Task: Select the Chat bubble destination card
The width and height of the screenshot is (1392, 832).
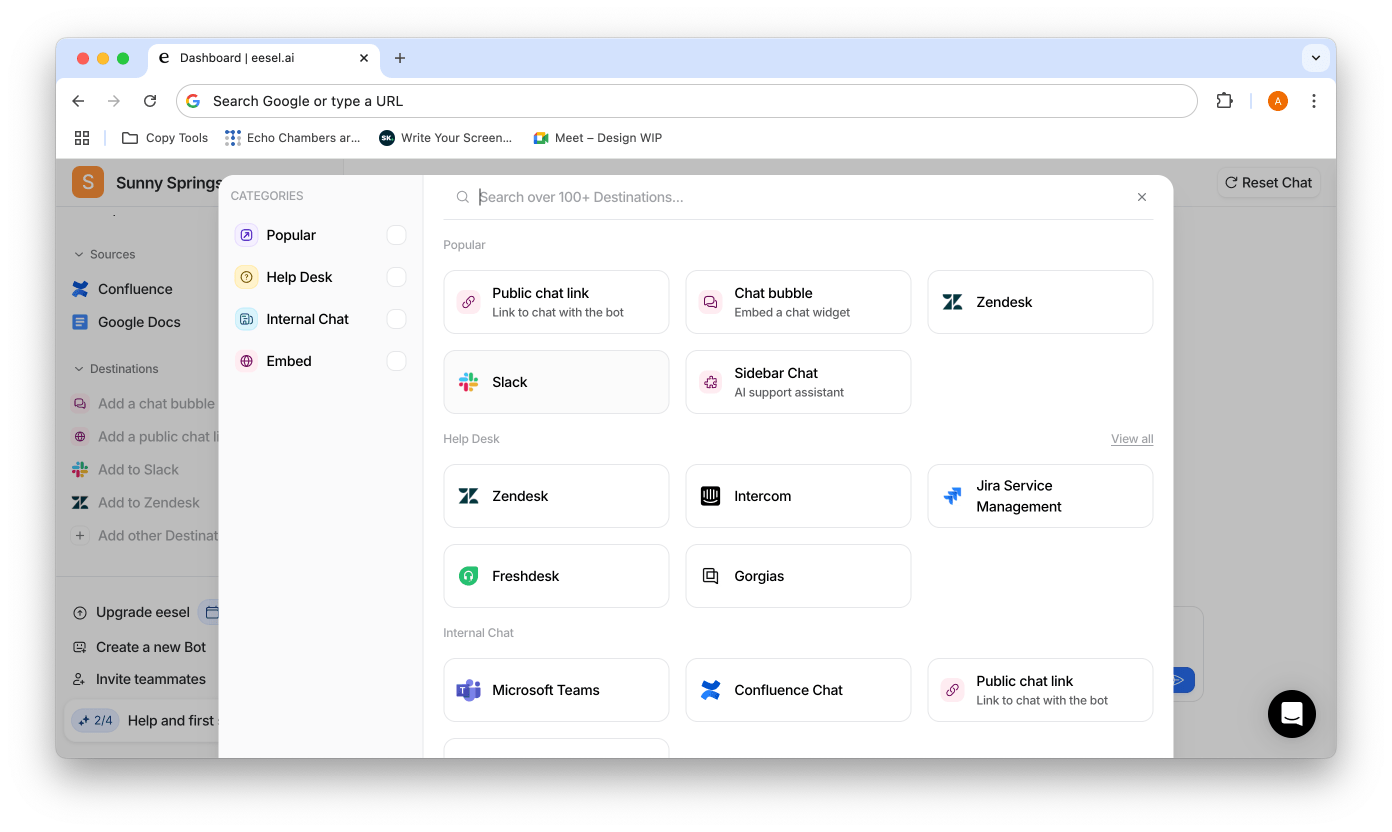Action: (798, 302)
